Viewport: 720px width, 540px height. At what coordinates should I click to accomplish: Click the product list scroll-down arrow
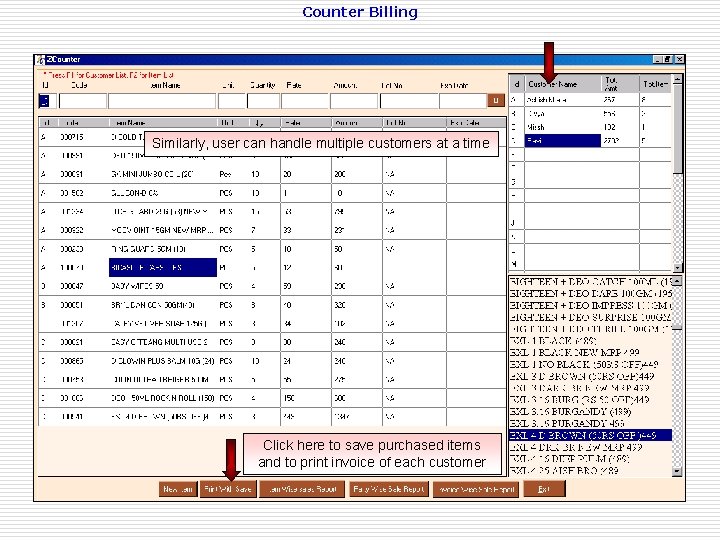pyautogui.click(x=677, y=471)
